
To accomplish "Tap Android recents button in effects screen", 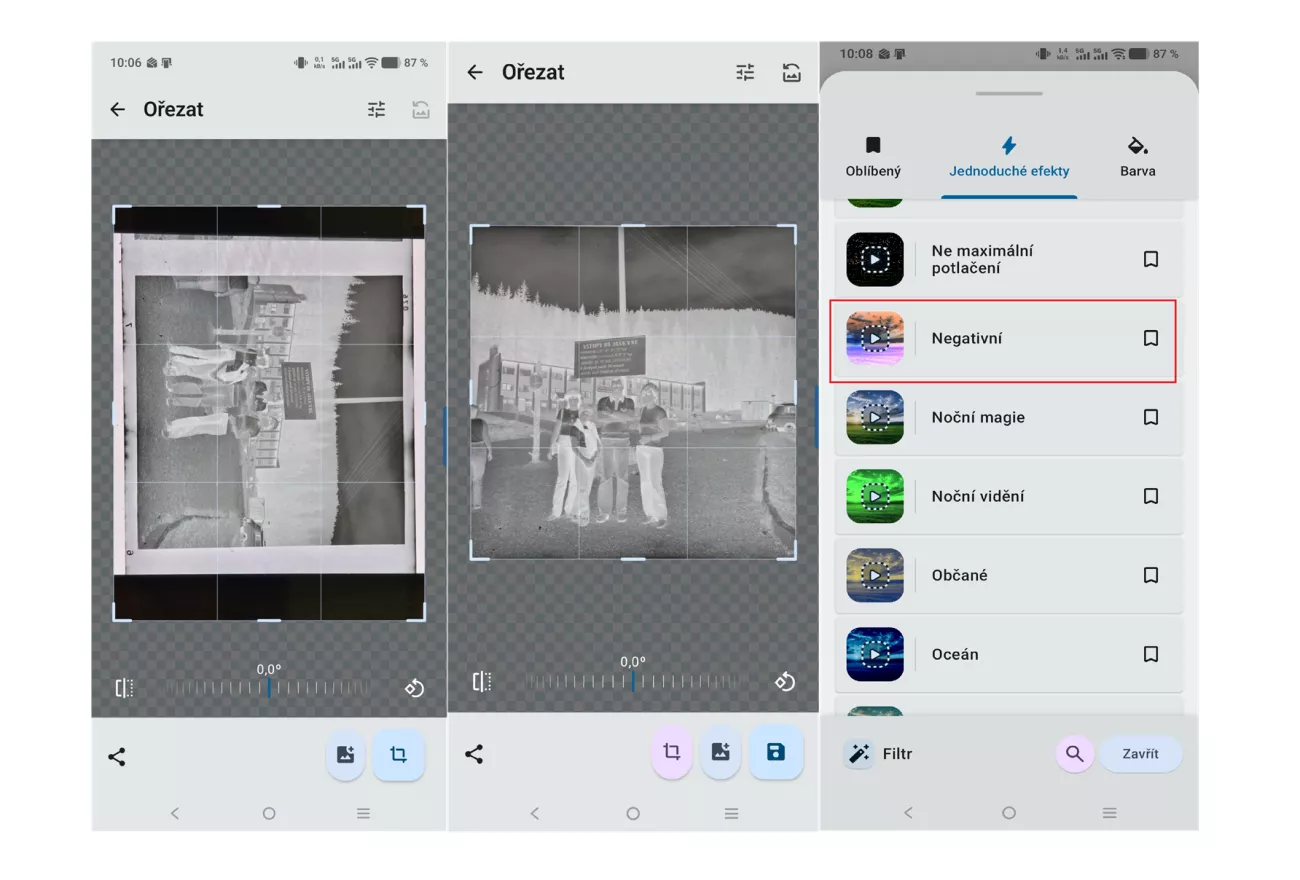I will (1109, 814).
